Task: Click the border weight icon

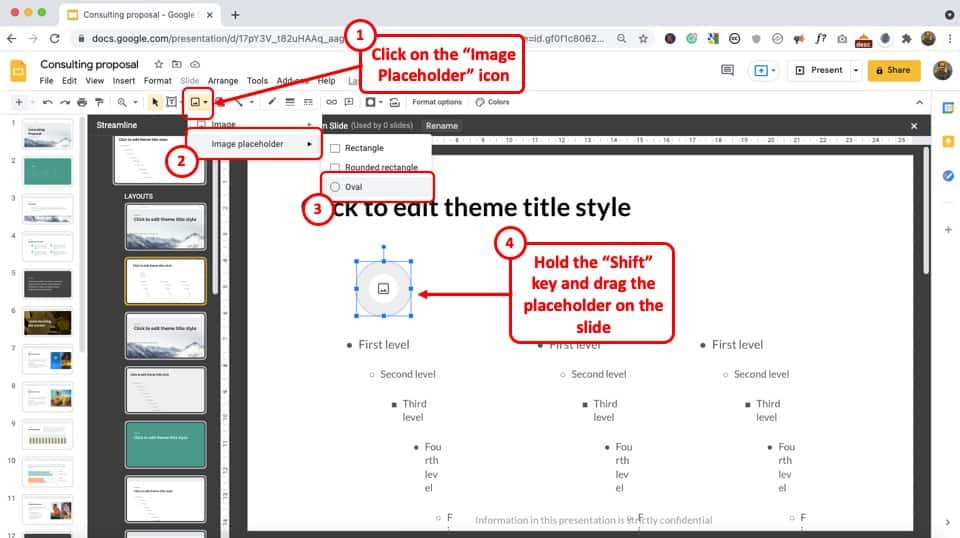Action: coord(290,102)
